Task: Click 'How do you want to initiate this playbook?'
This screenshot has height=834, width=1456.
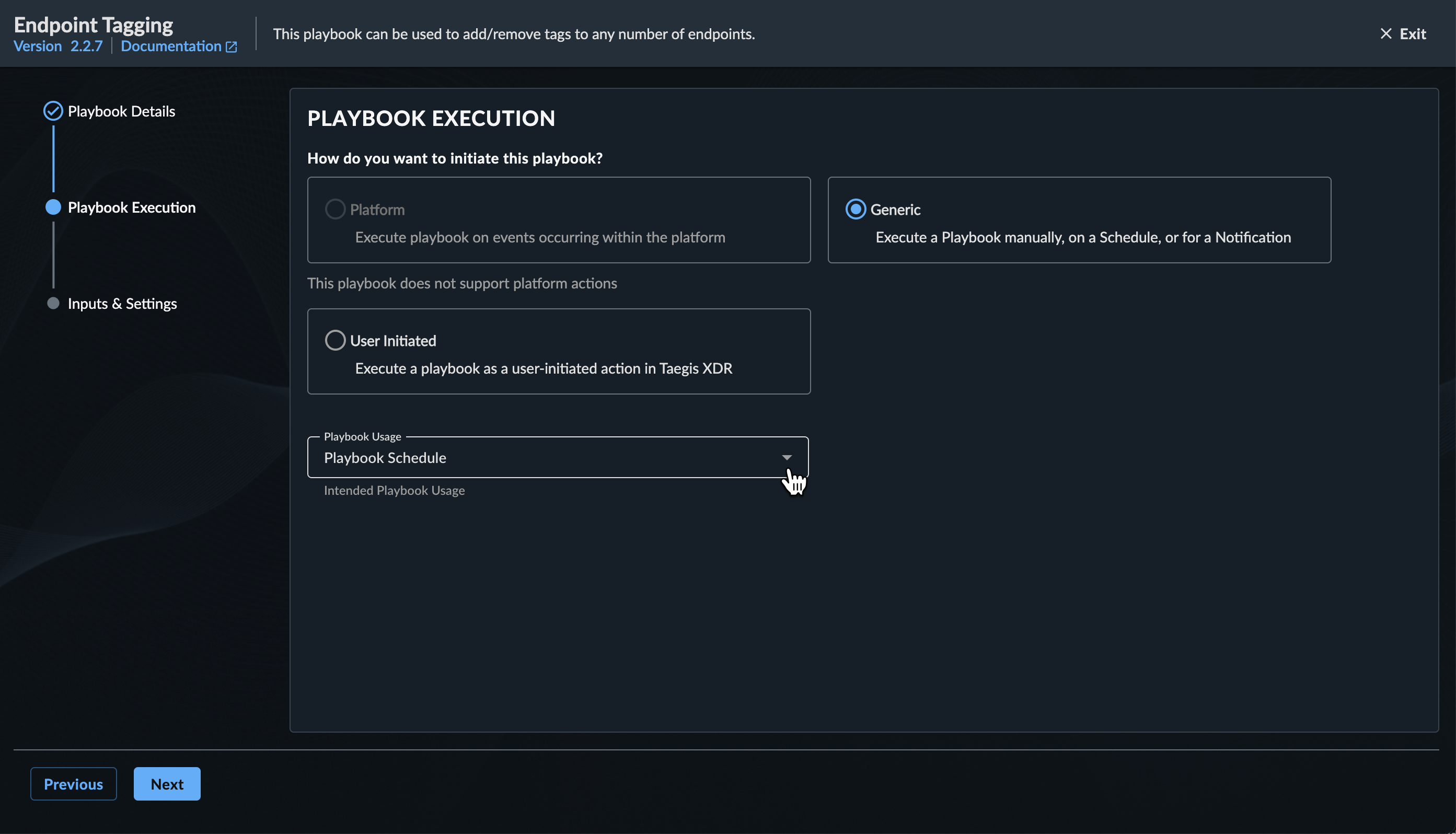Action: click(x=455, y=158)
